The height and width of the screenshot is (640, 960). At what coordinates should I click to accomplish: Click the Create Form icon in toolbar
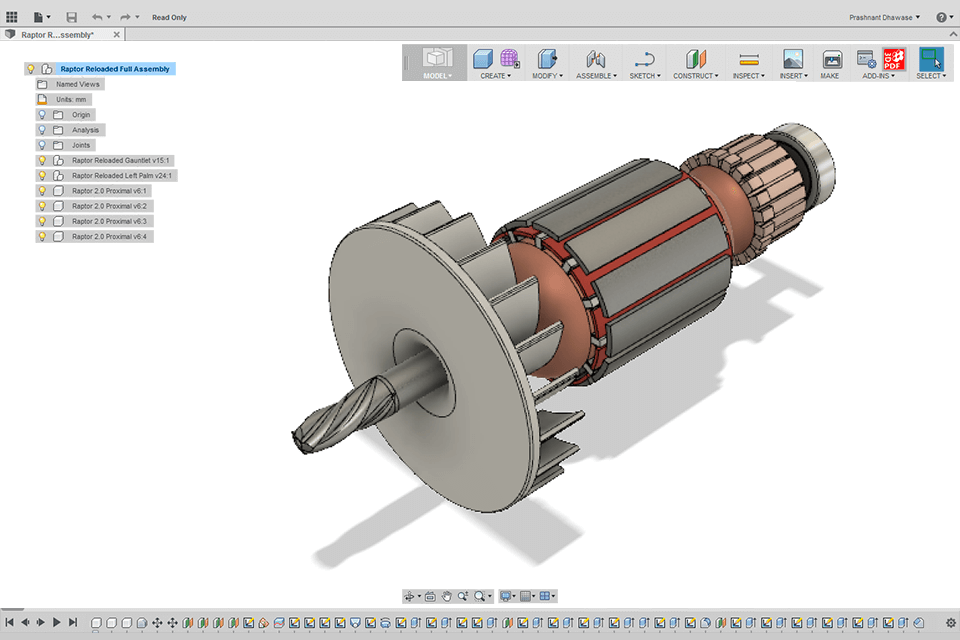510,59
